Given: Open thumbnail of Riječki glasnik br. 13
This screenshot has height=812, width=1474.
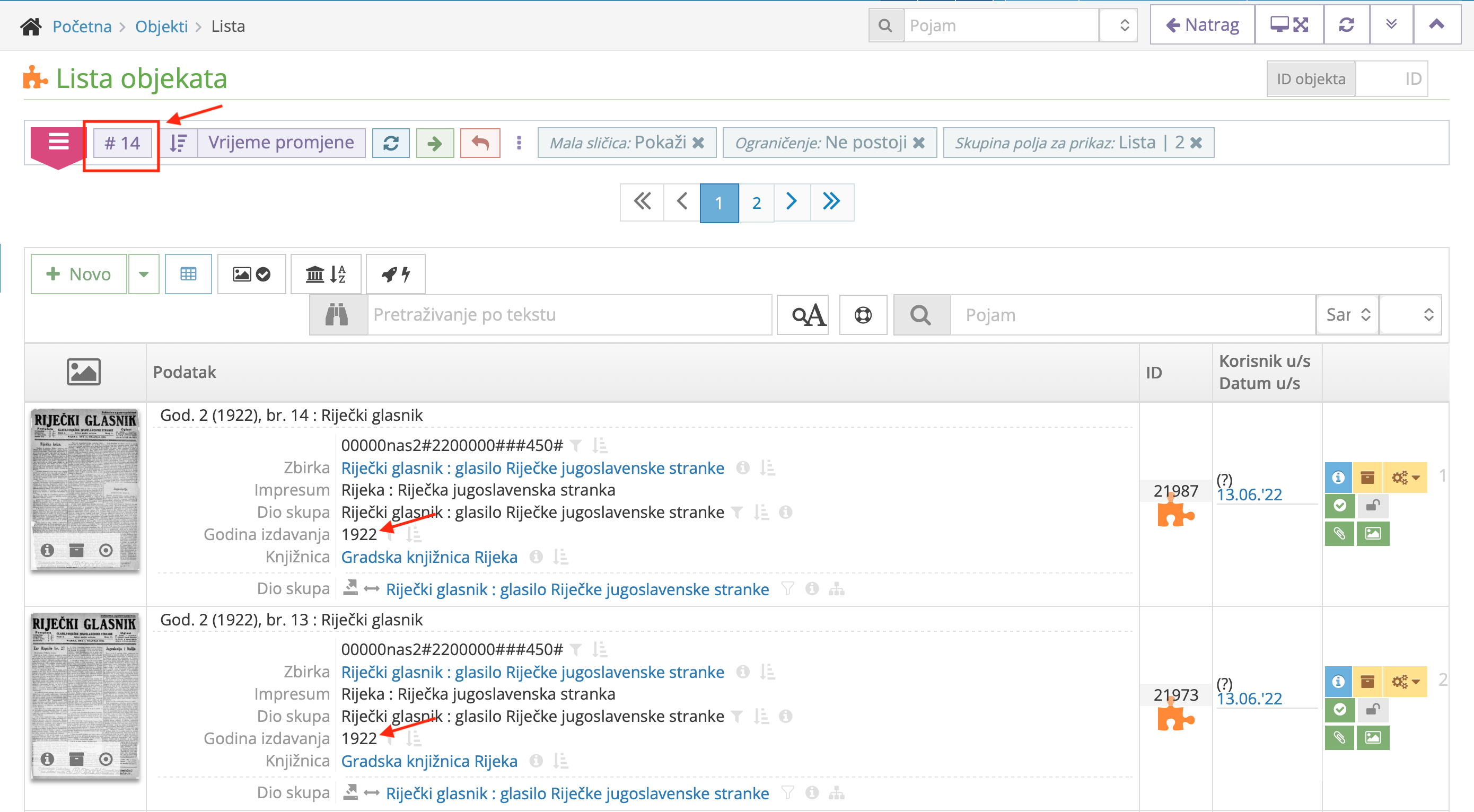Looking at the screenshot, I should [x=85, y=695].
